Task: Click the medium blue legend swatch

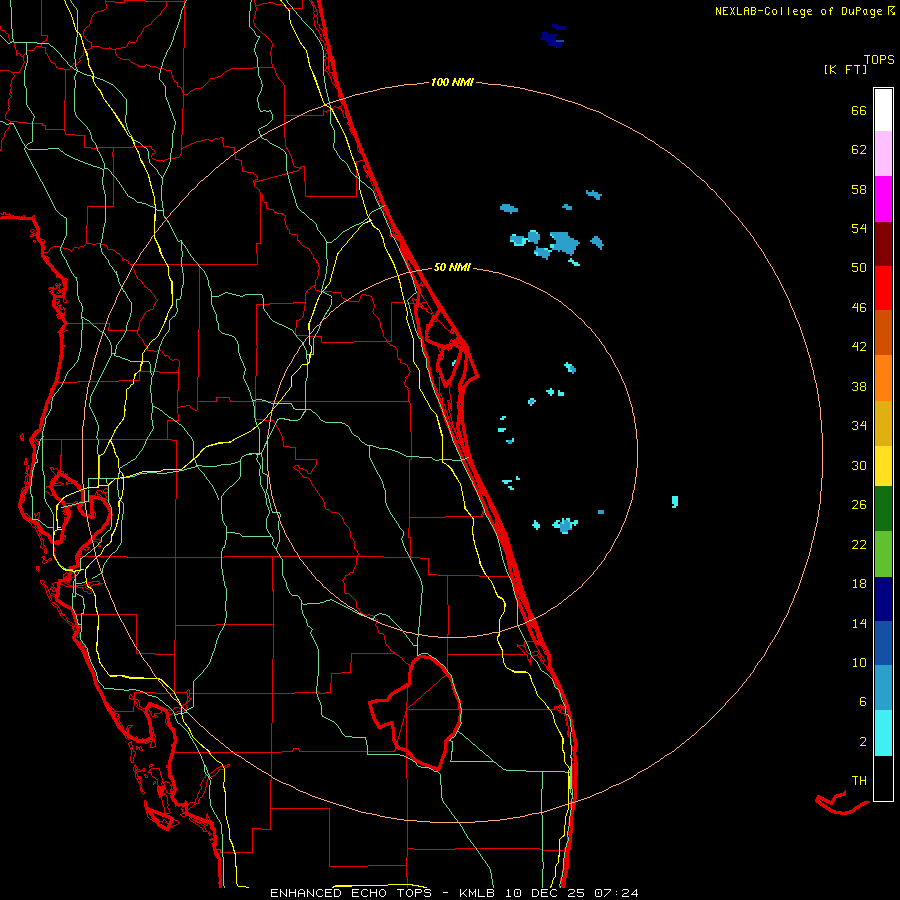Action: pyautogui.click(x=883, y=643)
